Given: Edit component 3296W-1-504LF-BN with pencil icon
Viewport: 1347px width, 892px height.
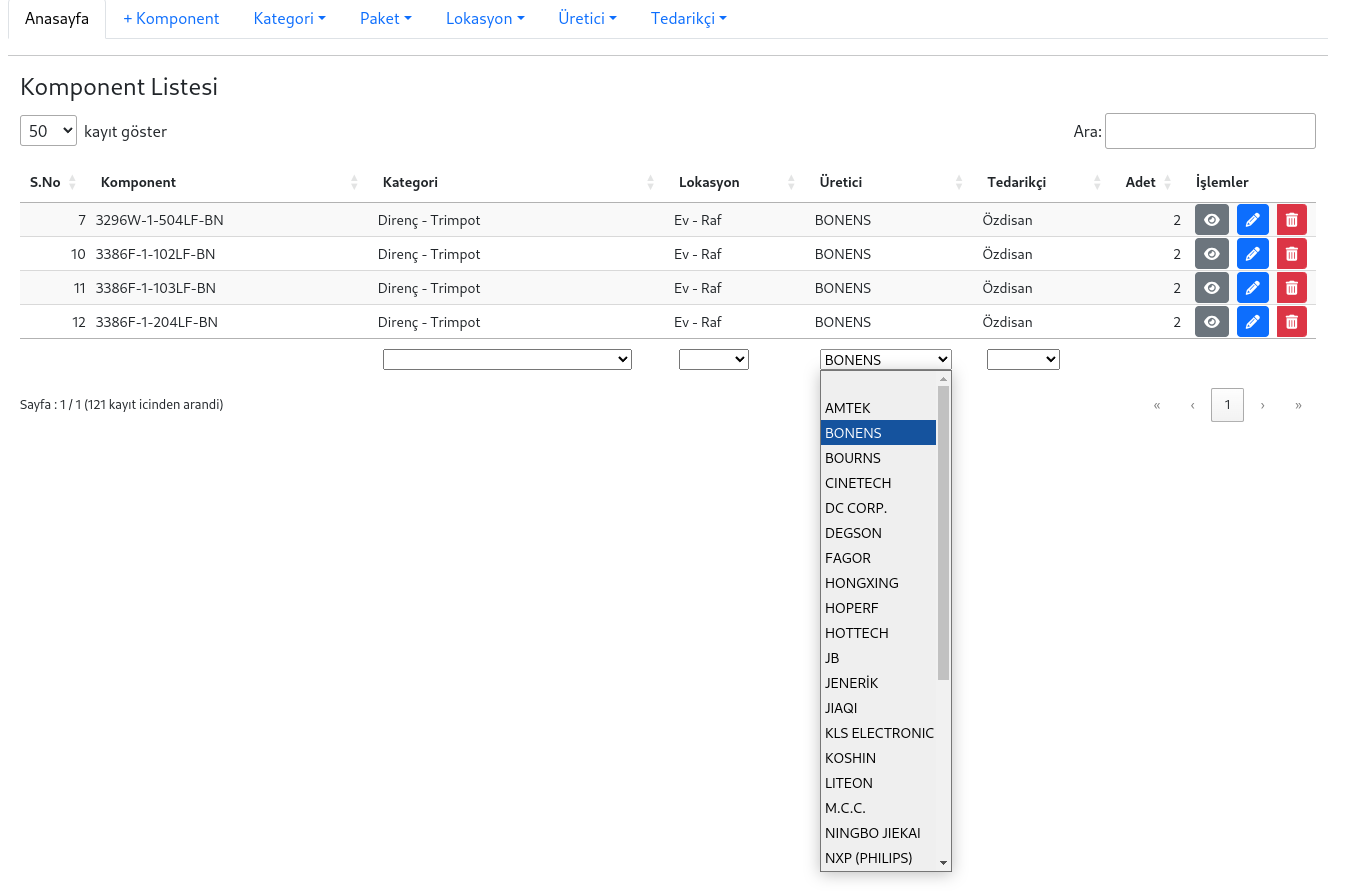Looking at the screenshot, I should [1252, 220].
